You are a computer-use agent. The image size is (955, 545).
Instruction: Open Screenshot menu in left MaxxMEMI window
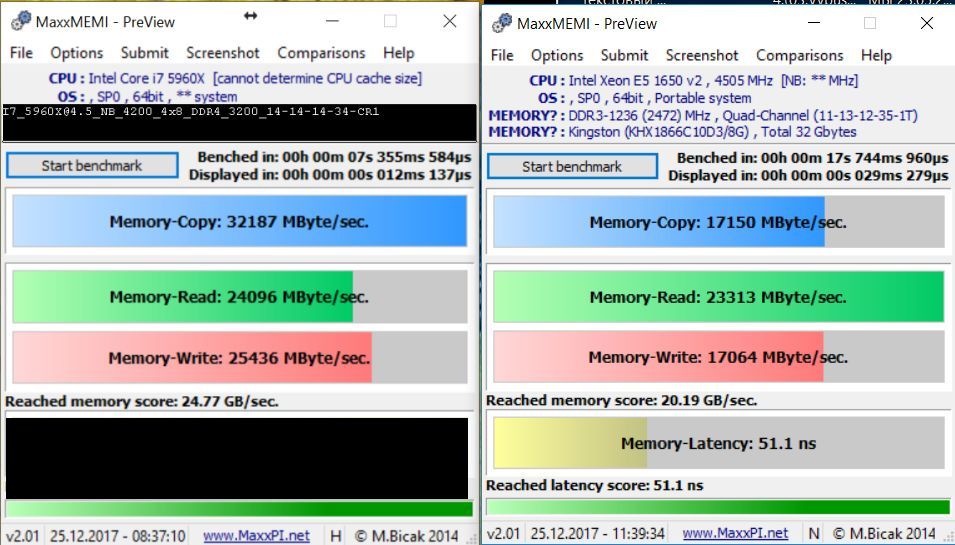(223, 53)
